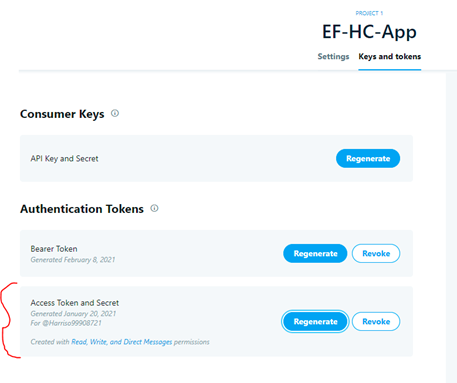Regenerate the Access Token and Secret
457x383 pixels.
coord(315,321)
